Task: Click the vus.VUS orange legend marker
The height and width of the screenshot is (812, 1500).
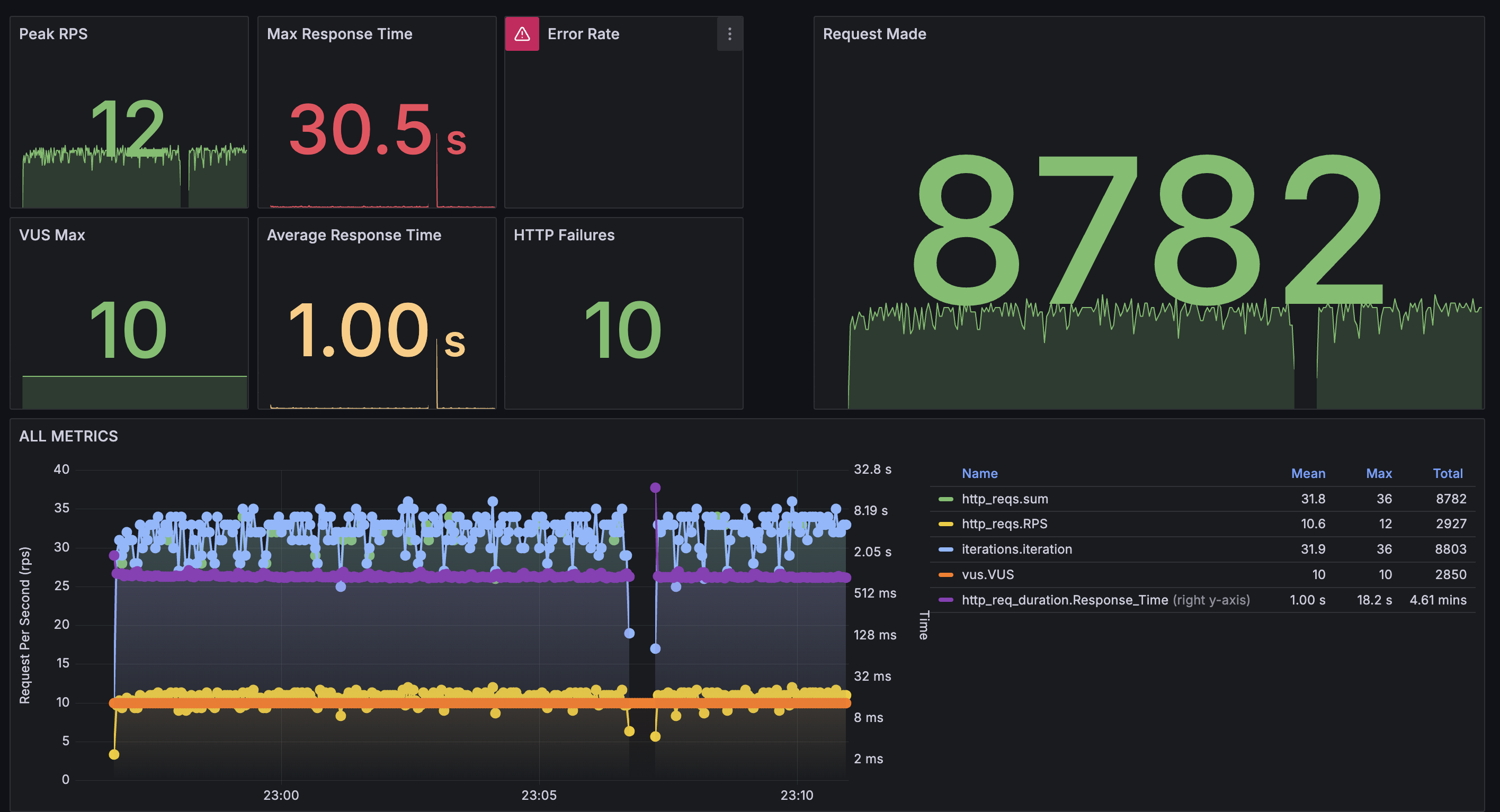Action: coord(945,574)
